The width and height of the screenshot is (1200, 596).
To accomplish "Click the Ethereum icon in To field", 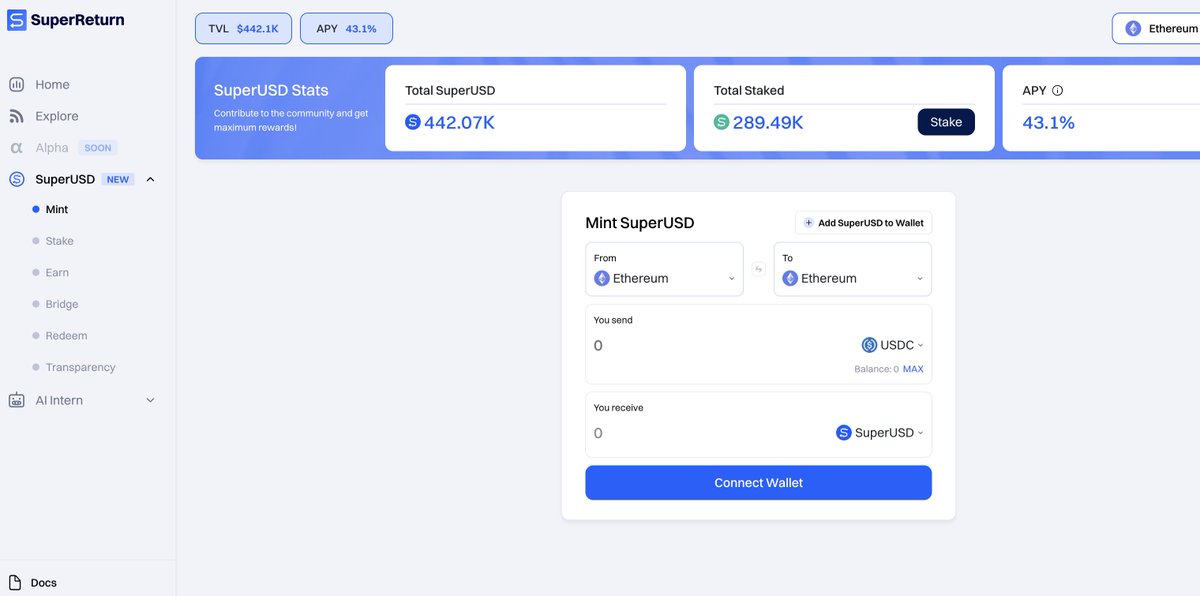I will click(x=790, y=279).
